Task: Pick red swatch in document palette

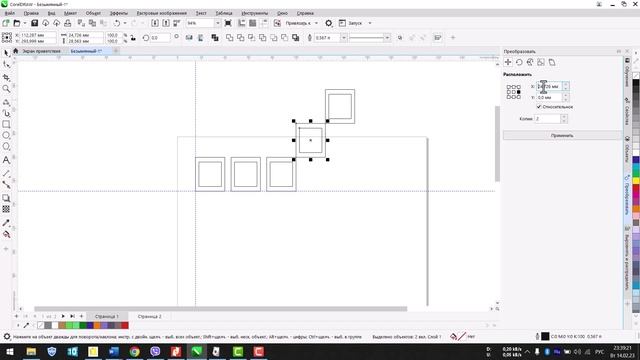Action: [125, 325]
